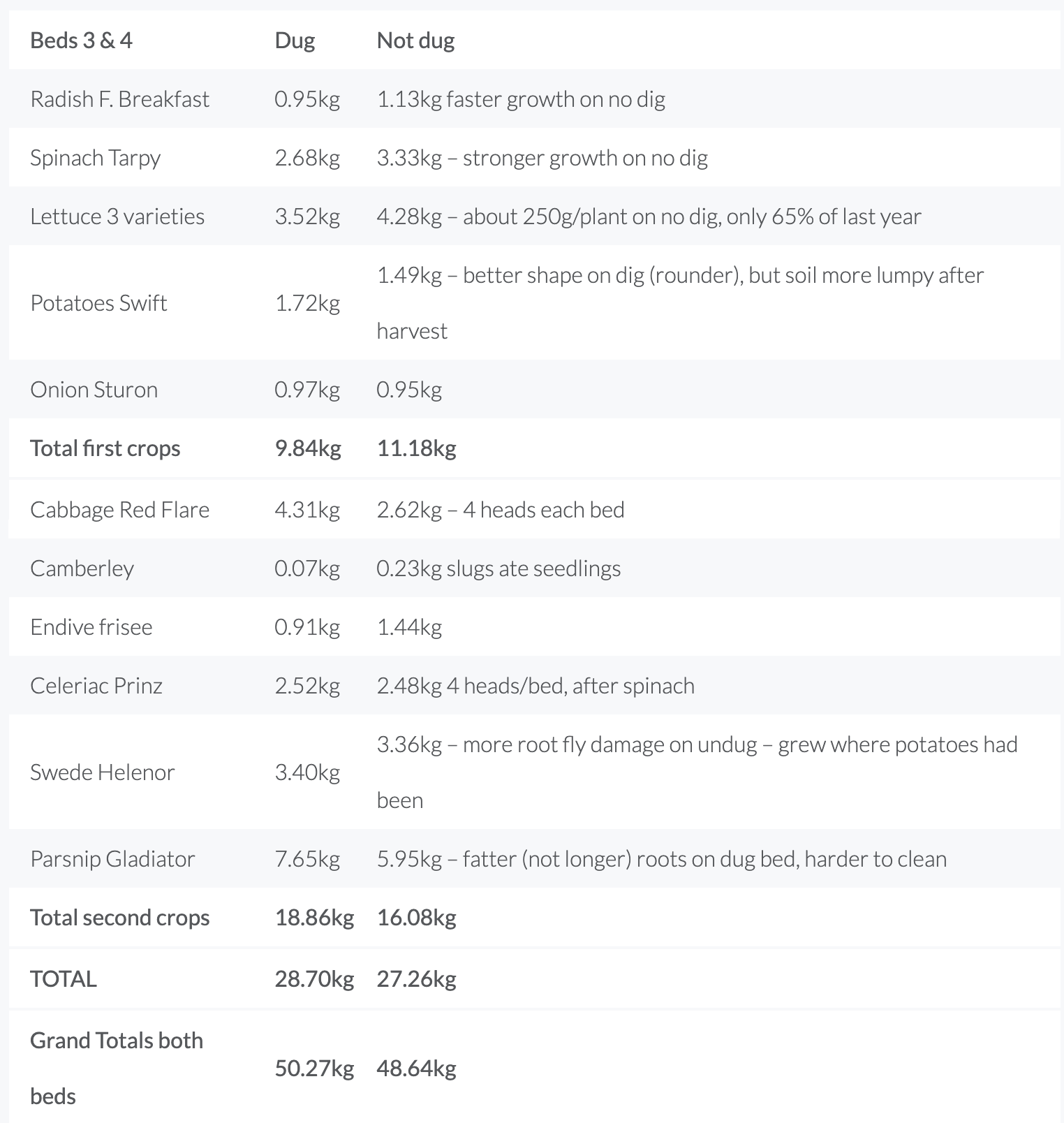Click the Onion Sturon not dug value 0.95kg
1064x1123 pixels.
pyautogui.click(x=409, y=390)
